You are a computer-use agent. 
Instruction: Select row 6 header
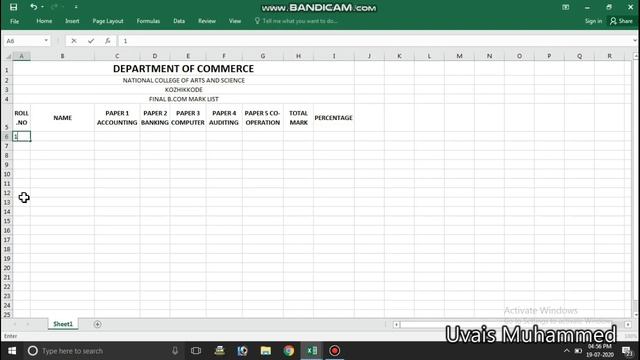[7, 137]
